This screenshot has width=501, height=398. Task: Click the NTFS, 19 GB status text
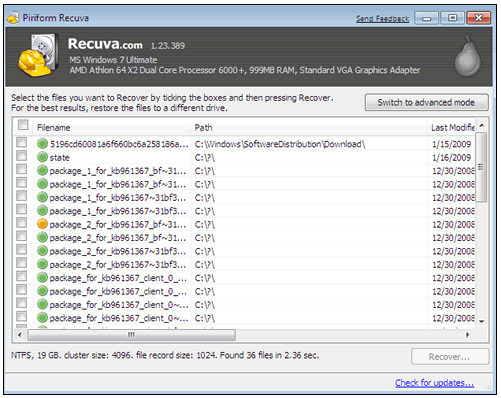165,355
